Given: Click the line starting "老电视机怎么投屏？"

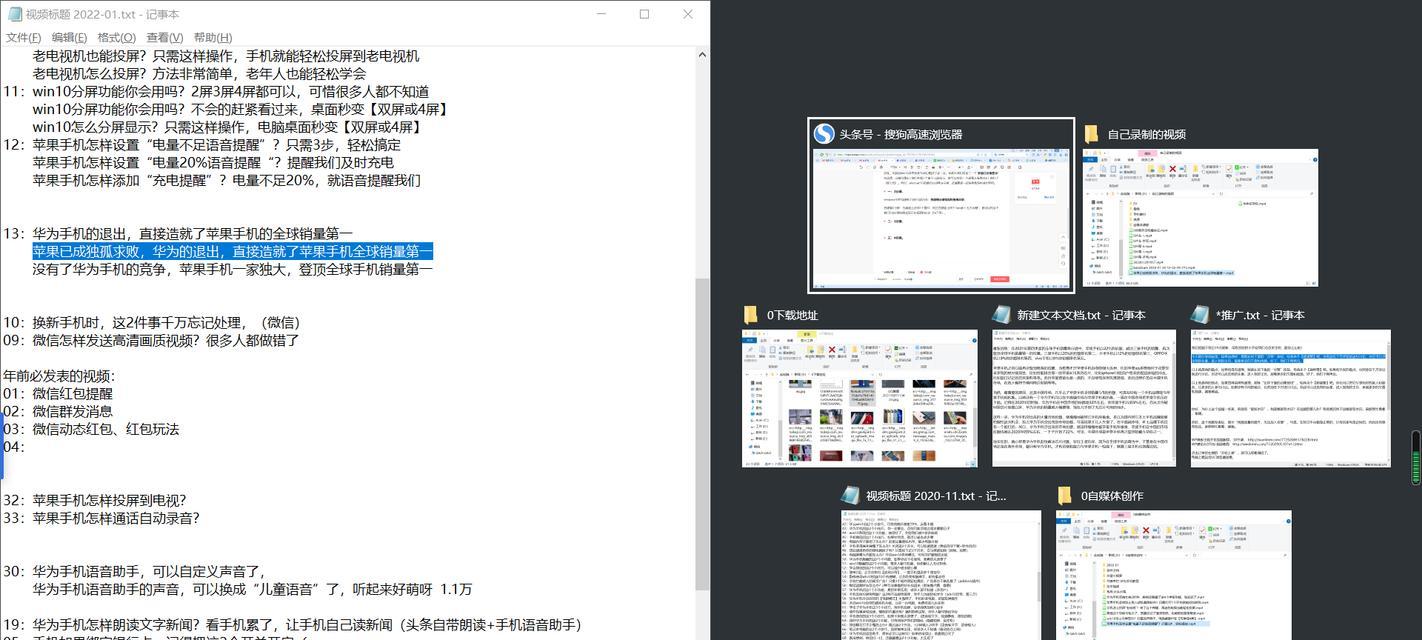Looking at the screenshot, I should 199,74.
